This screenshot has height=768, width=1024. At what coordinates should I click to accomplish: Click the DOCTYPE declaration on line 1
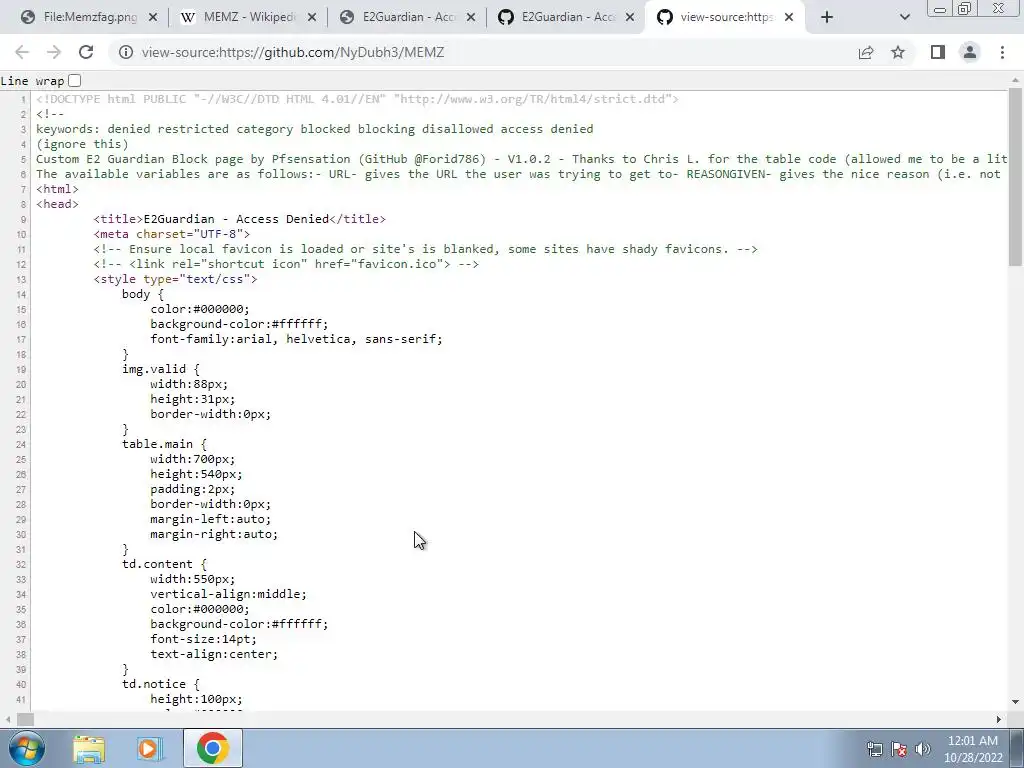[357, 99]
